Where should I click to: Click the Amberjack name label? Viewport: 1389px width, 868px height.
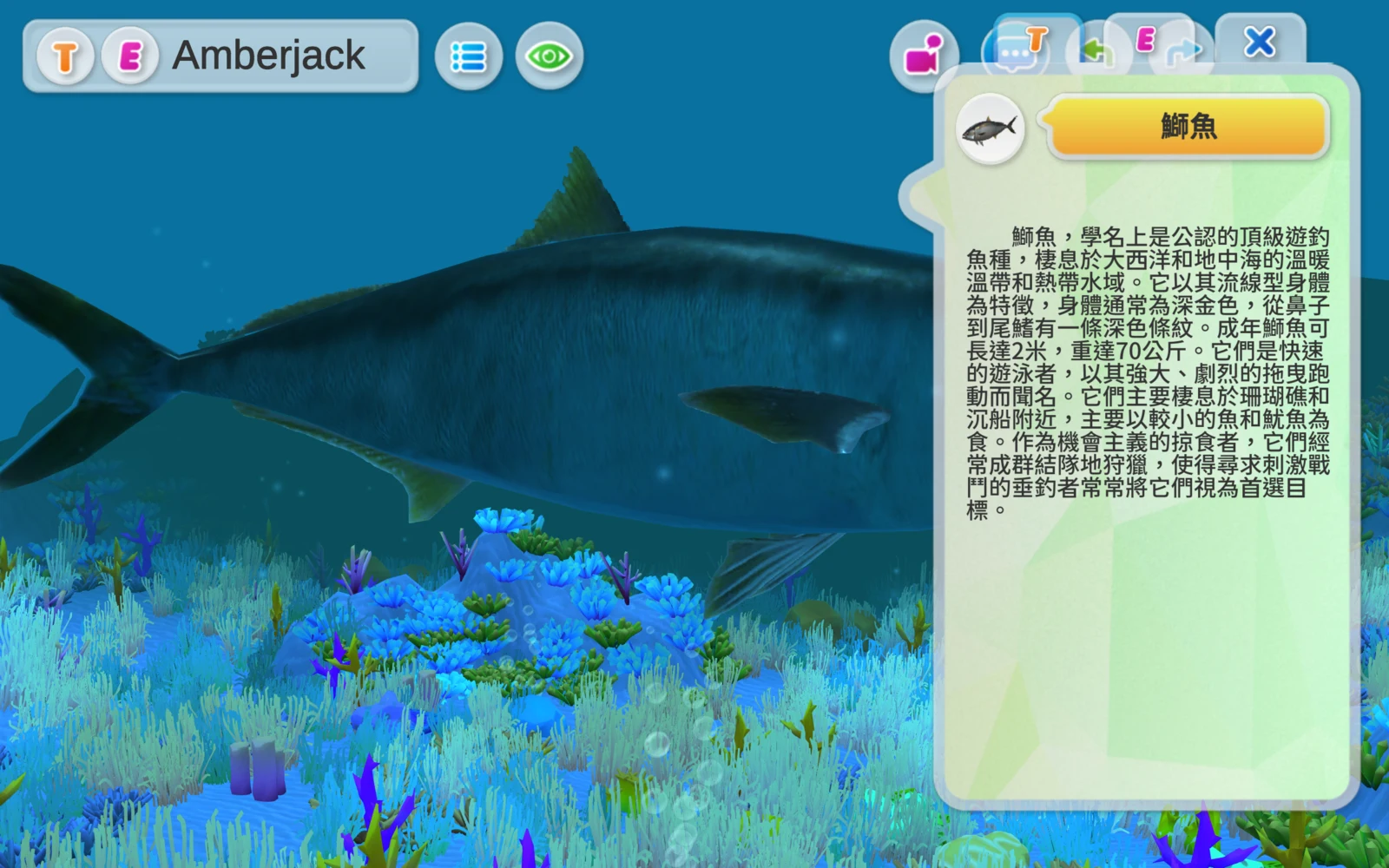click(268, 56)
